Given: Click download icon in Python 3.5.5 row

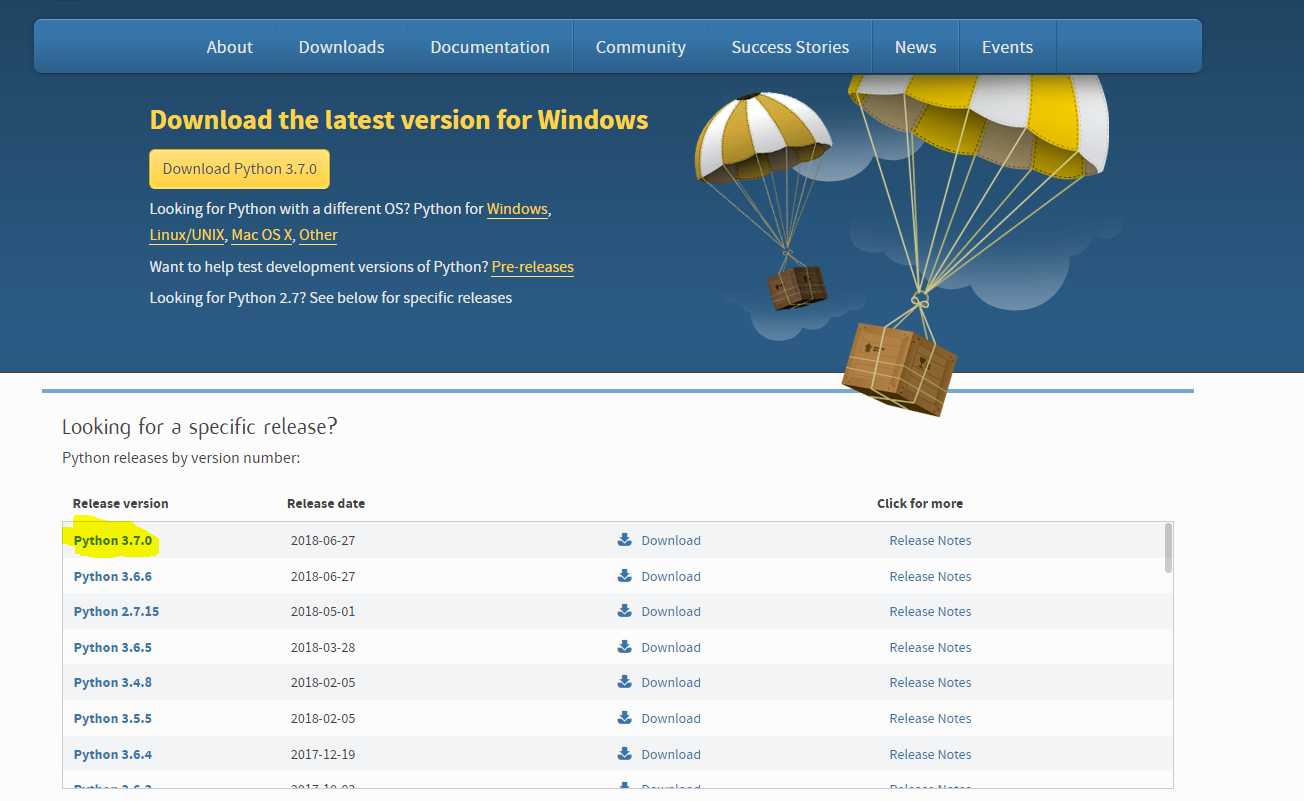Looking at the screenshot, I should pyautogui.click(x=624, y=718).
